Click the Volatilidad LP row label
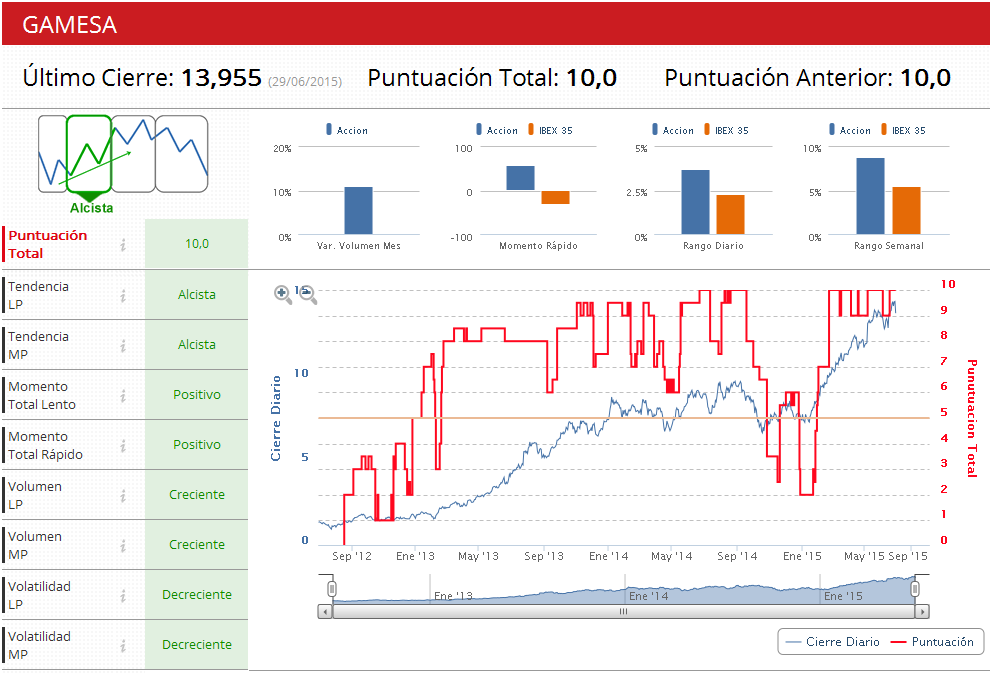This screenshot has width=994, height=674. click(39, 595)
